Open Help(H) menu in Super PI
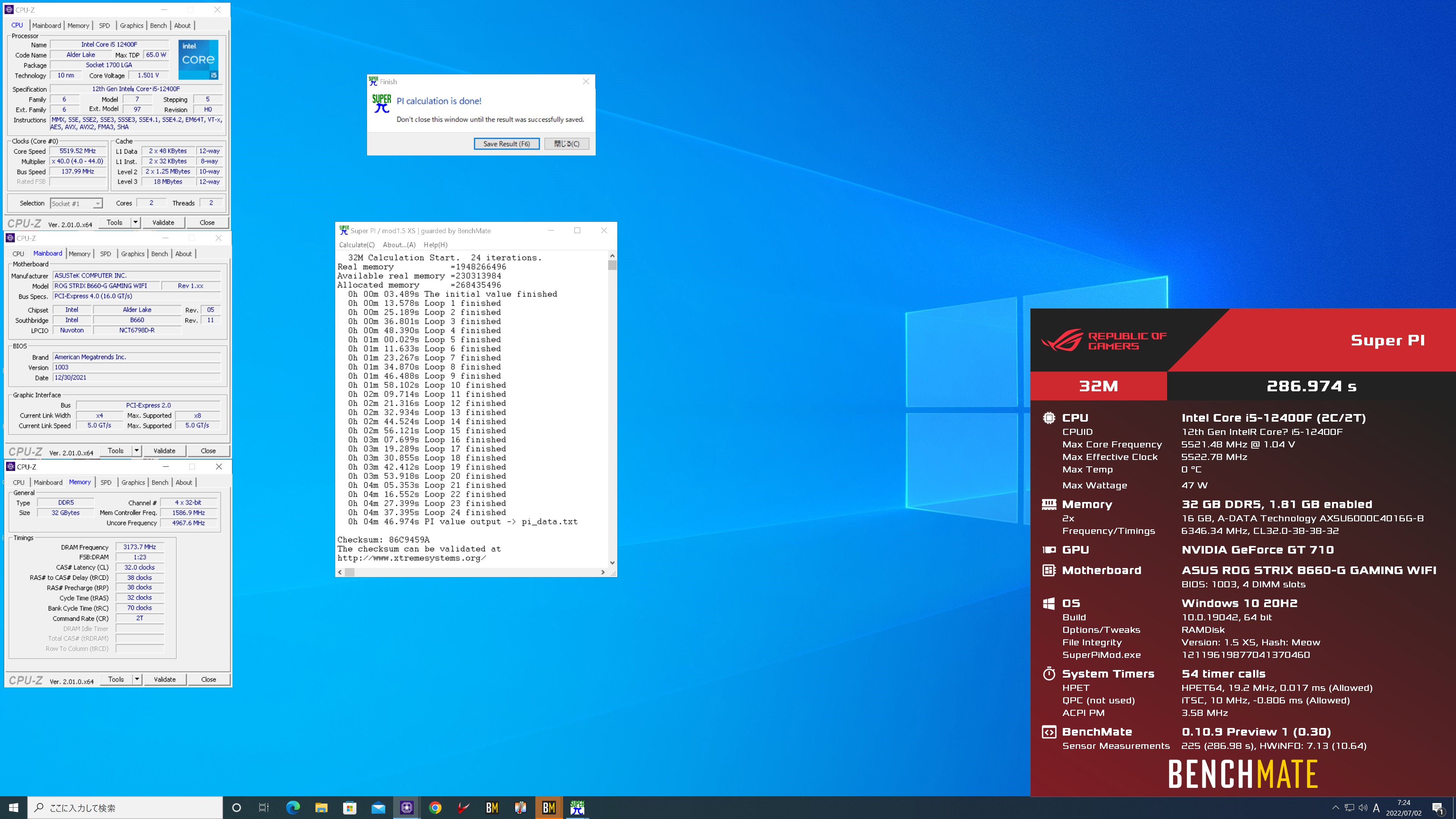 point(435,245)
